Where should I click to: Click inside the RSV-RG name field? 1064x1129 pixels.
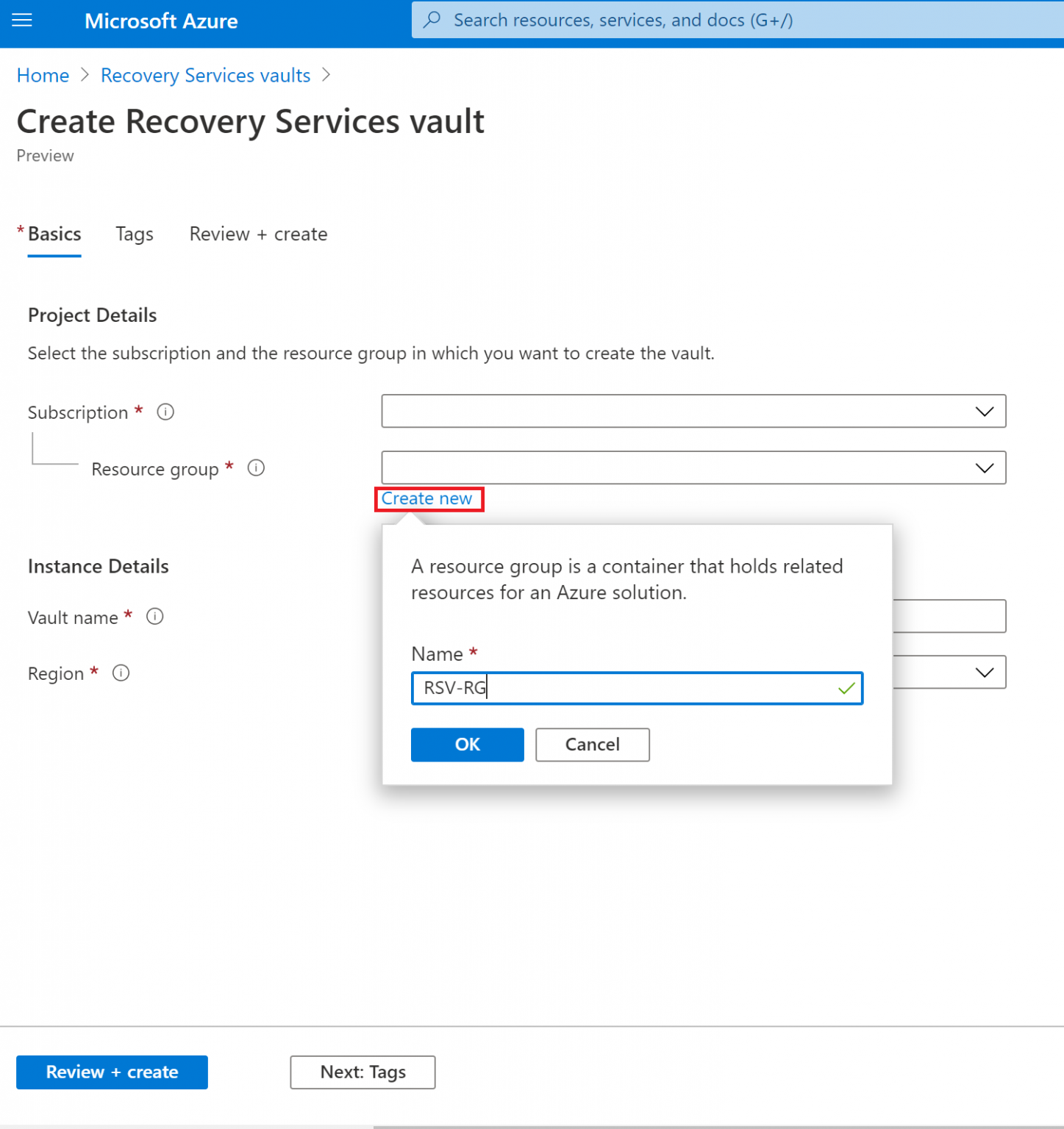(636, 688)
